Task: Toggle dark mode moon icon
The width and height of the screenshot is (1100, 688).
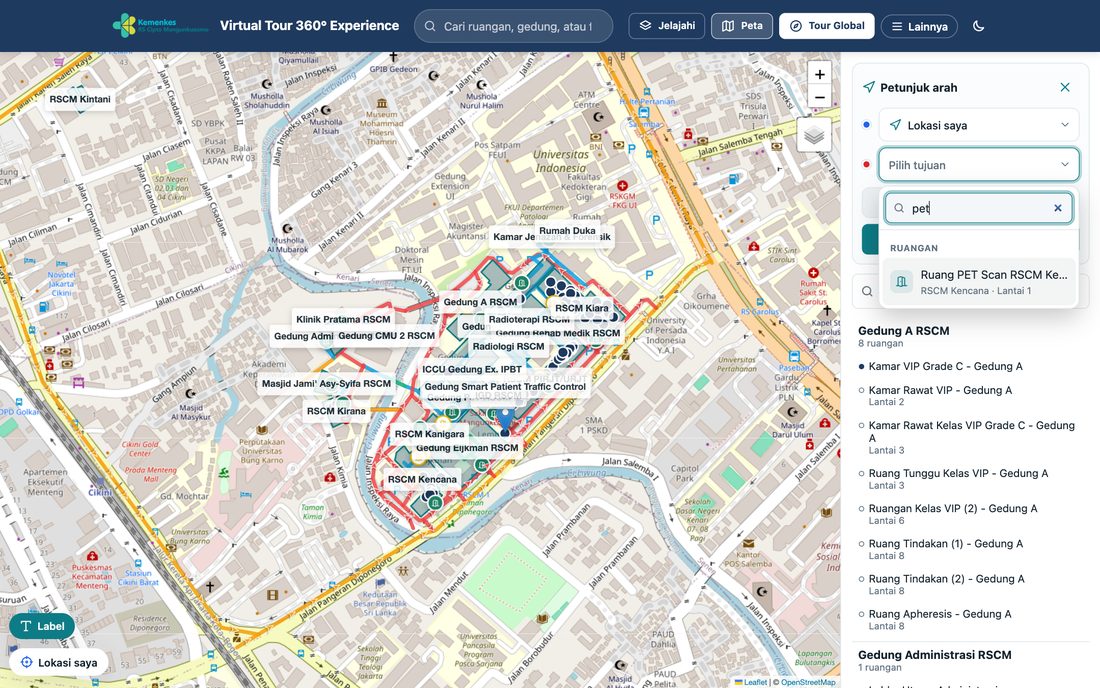Action: (x=979, y=26)
